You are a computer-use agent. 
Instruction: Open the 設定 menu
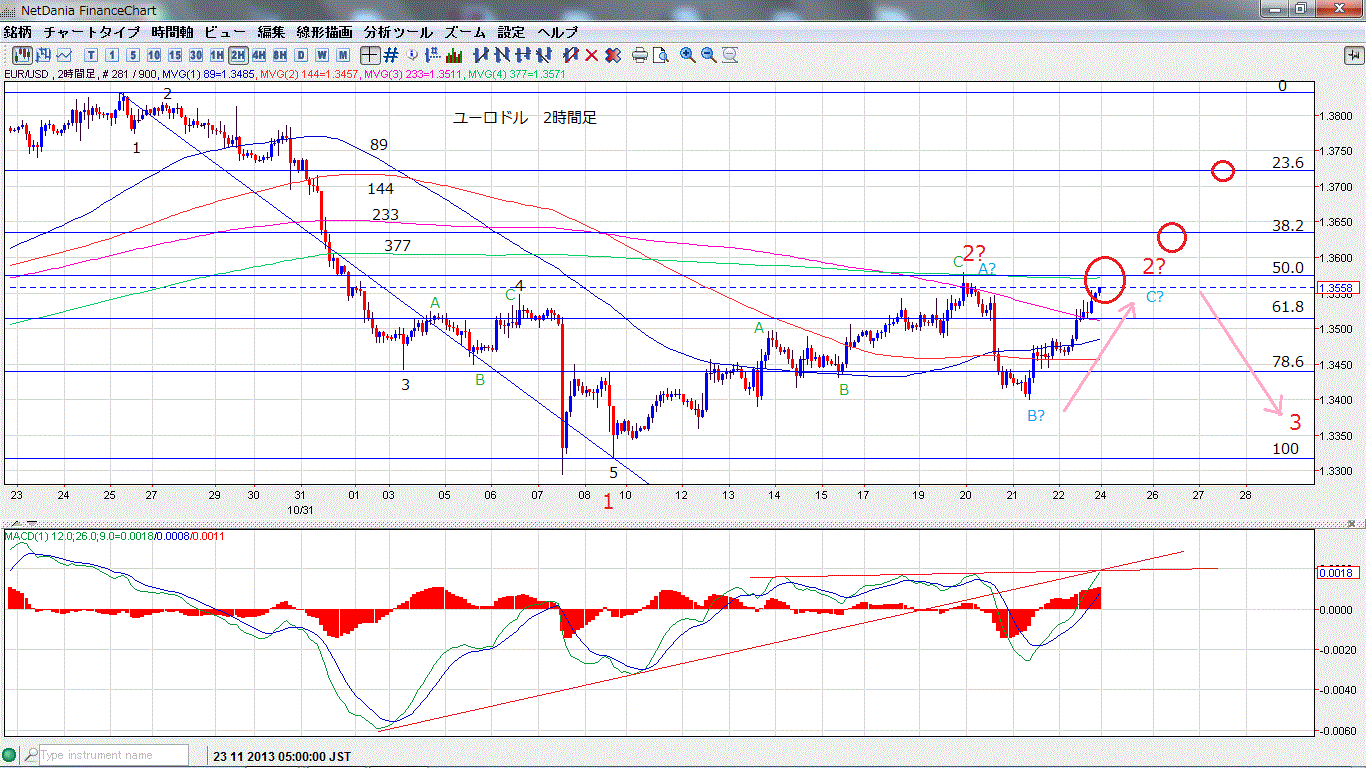512,32
